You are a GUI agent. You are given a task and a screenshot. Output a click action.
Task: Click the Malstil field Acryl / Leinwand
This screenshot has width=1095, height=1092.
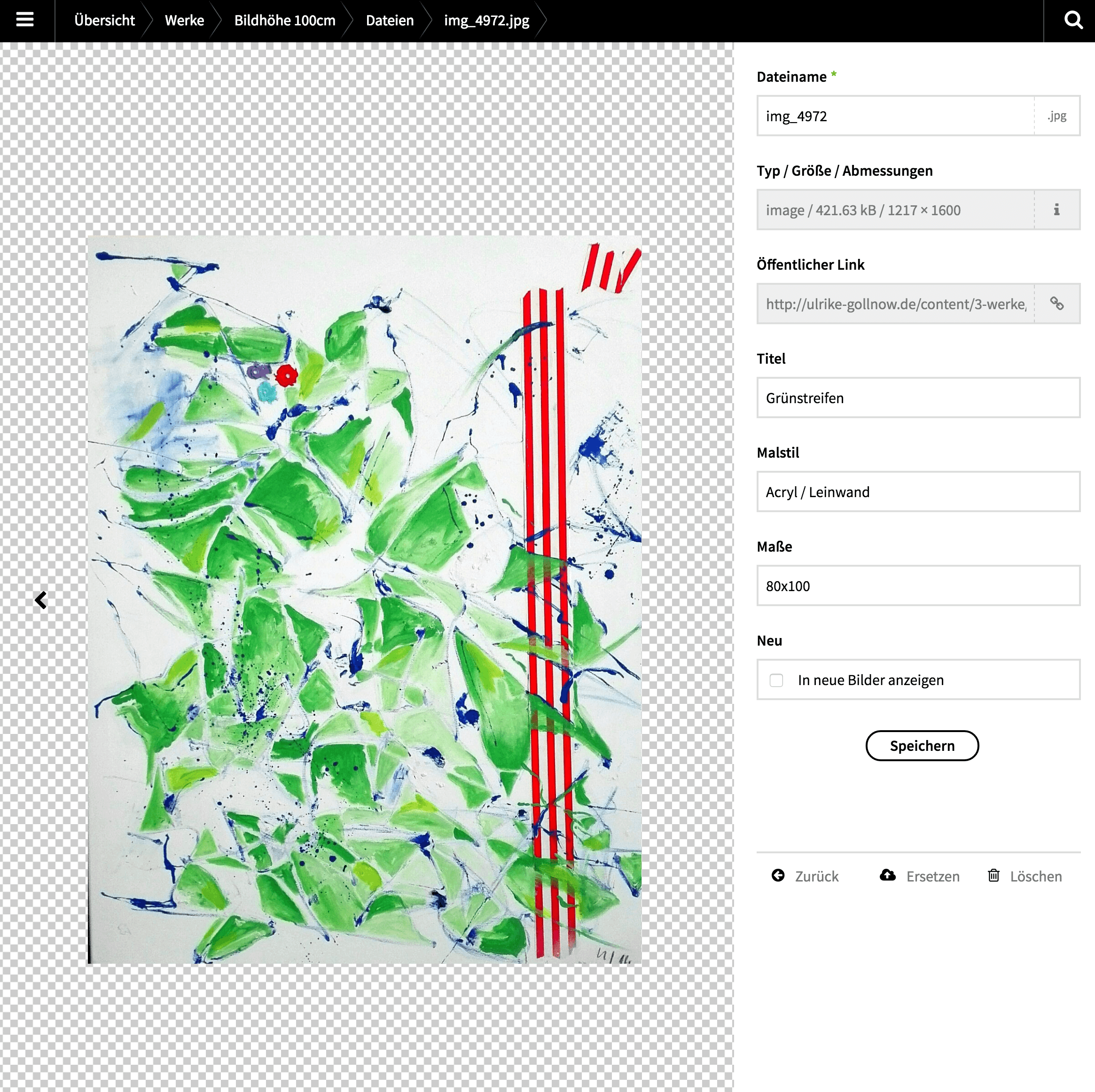[918, 492]
